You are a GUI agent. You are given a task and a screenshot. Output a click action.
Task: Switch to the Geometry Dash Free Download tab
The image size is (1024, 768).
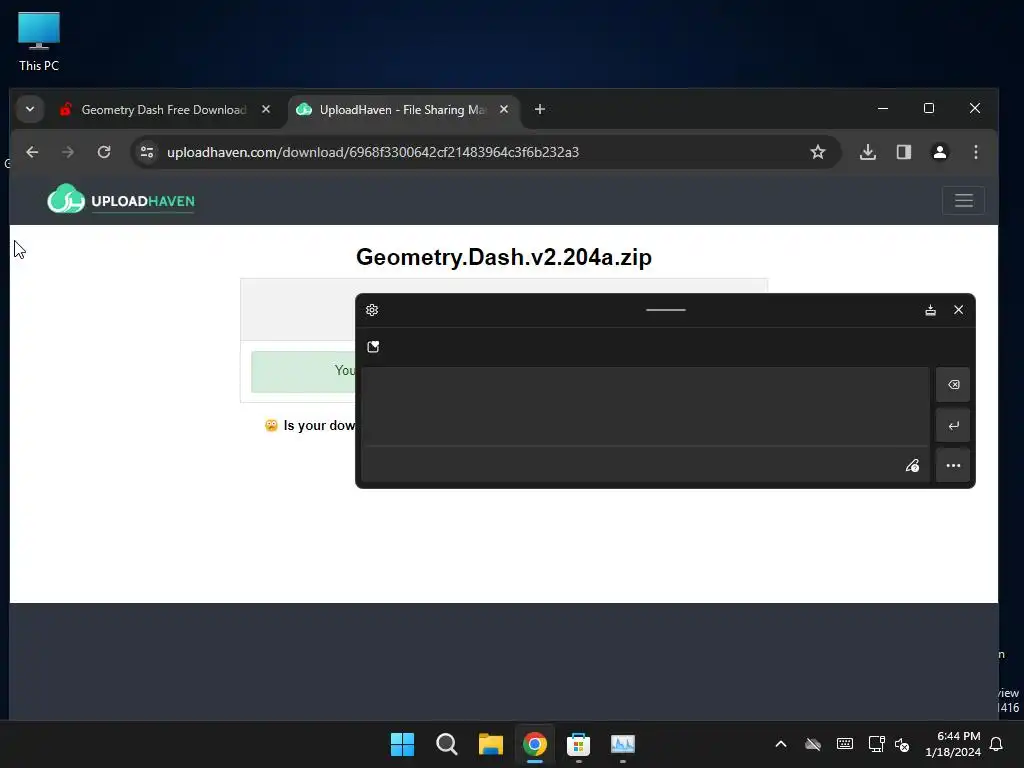163,110
